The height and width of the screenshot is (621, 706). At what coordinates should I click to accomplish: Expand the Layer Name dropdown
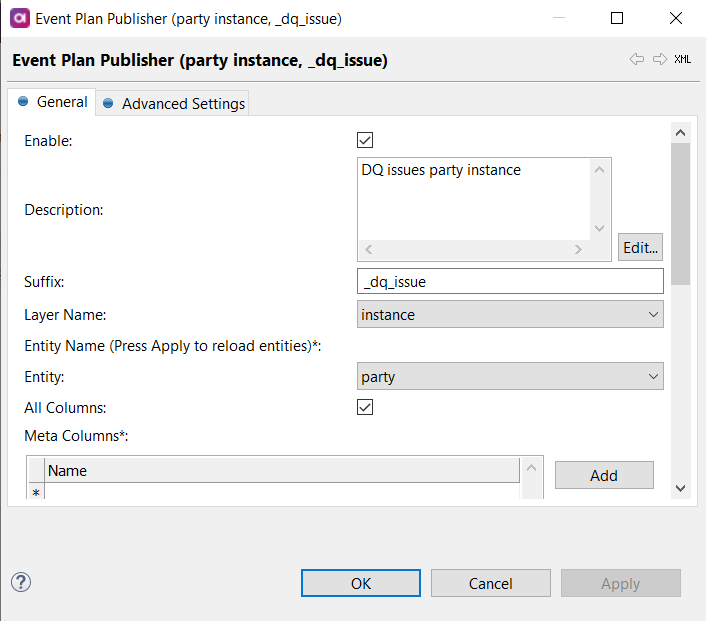click(x=510, y=314)
